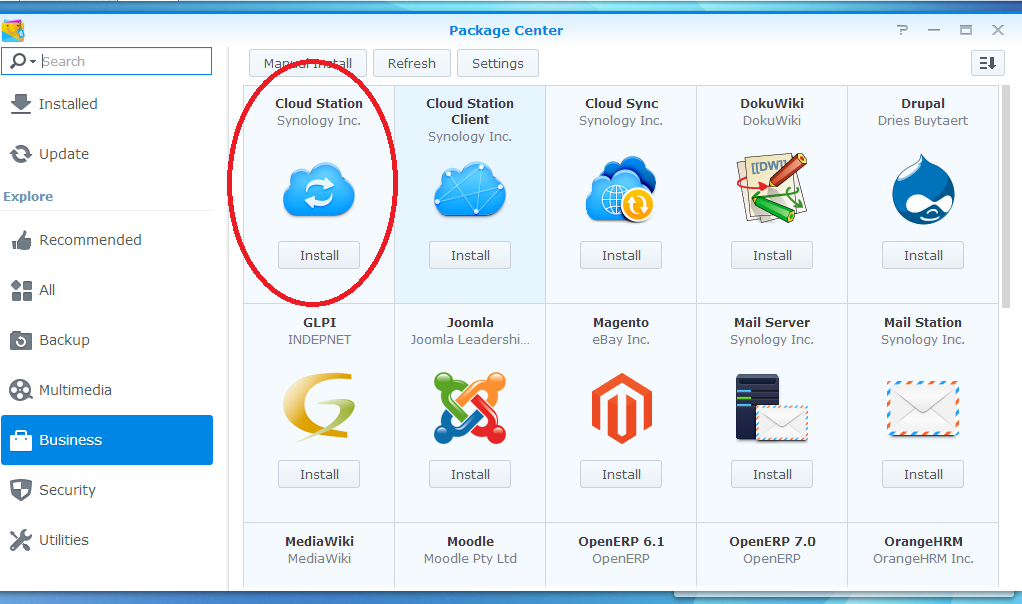Install DokuWiki
Image resolution: width=1022 pixels, height=604 pixels.
772,255
